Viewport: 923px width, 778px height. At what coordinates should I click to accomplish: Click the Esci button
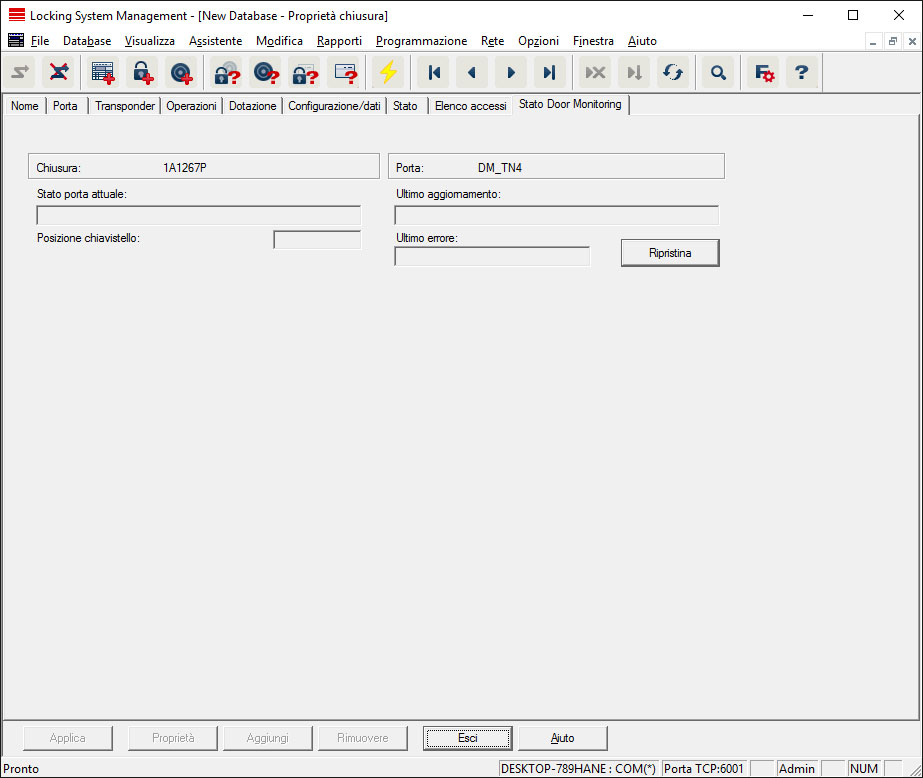click(467, 738)
